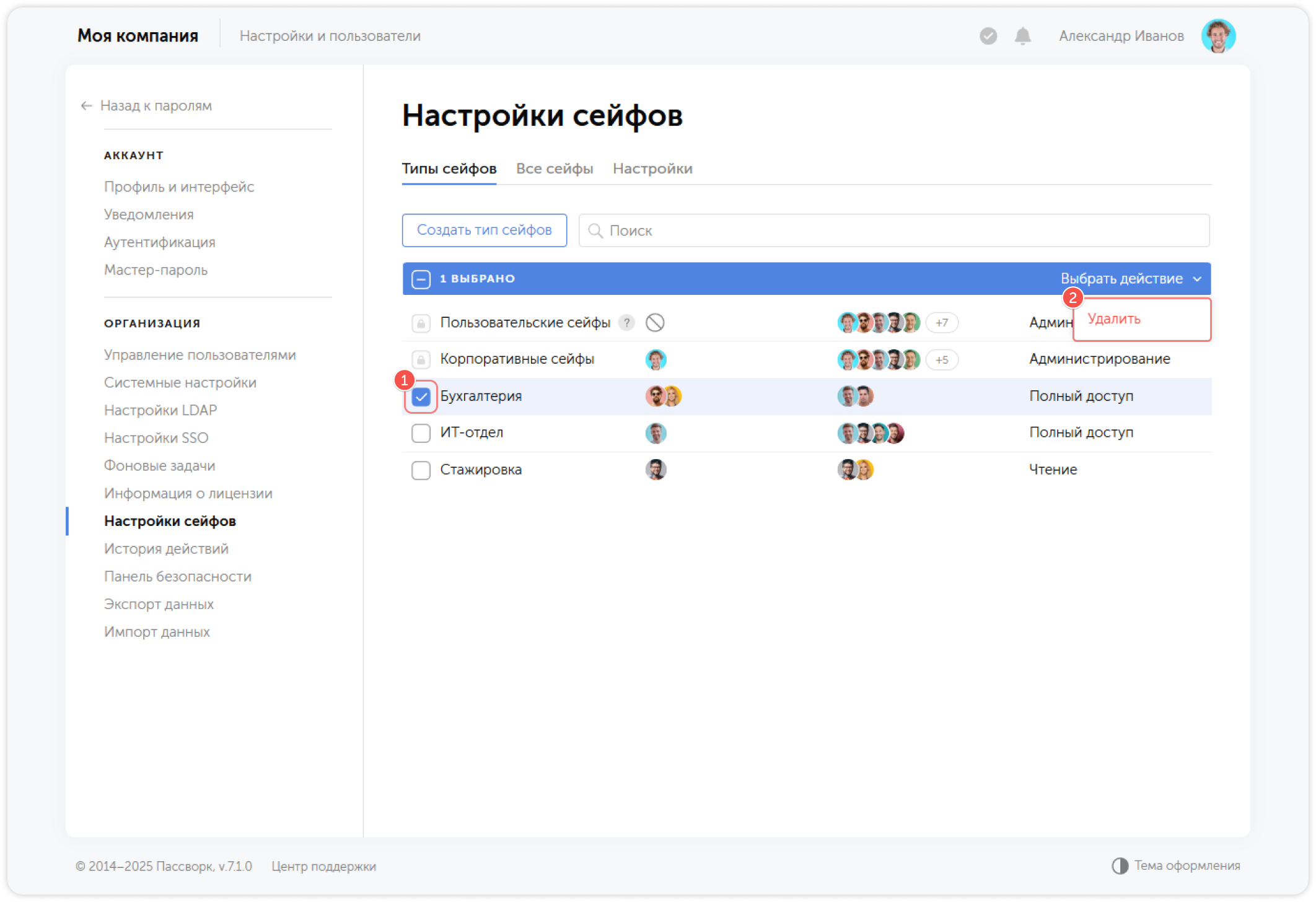Switch to the Настройки tab
Screen dimensions: 1316x902
coord(652,169)
